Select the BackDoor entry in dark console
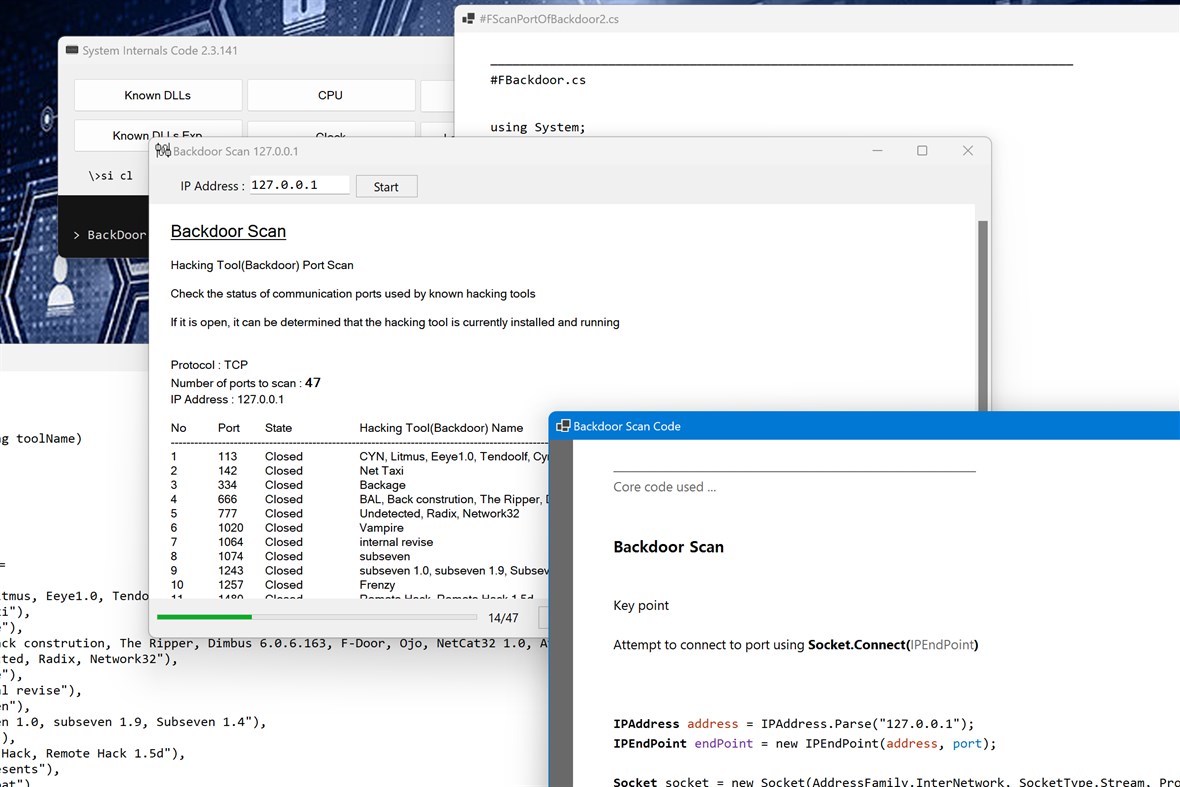This screenshot has height=787, width=1180. (112, 234)
